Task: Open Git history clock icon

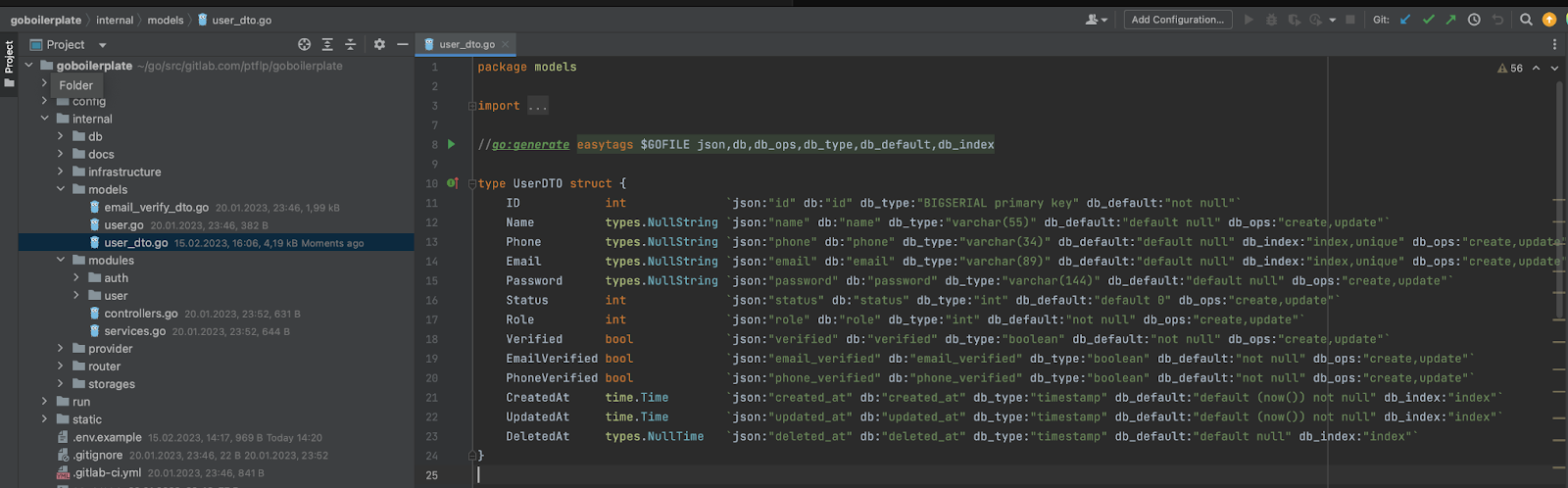Action: pos(1474,20)
